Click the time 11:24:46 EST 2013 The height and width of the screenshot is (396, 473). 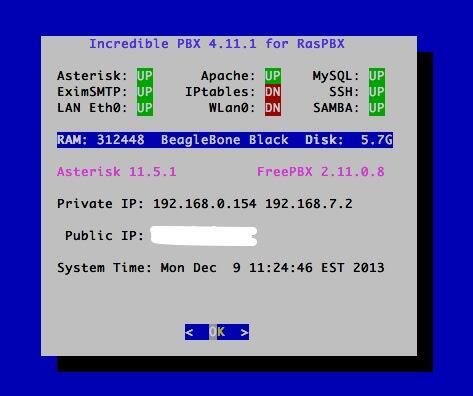point(317,268)
